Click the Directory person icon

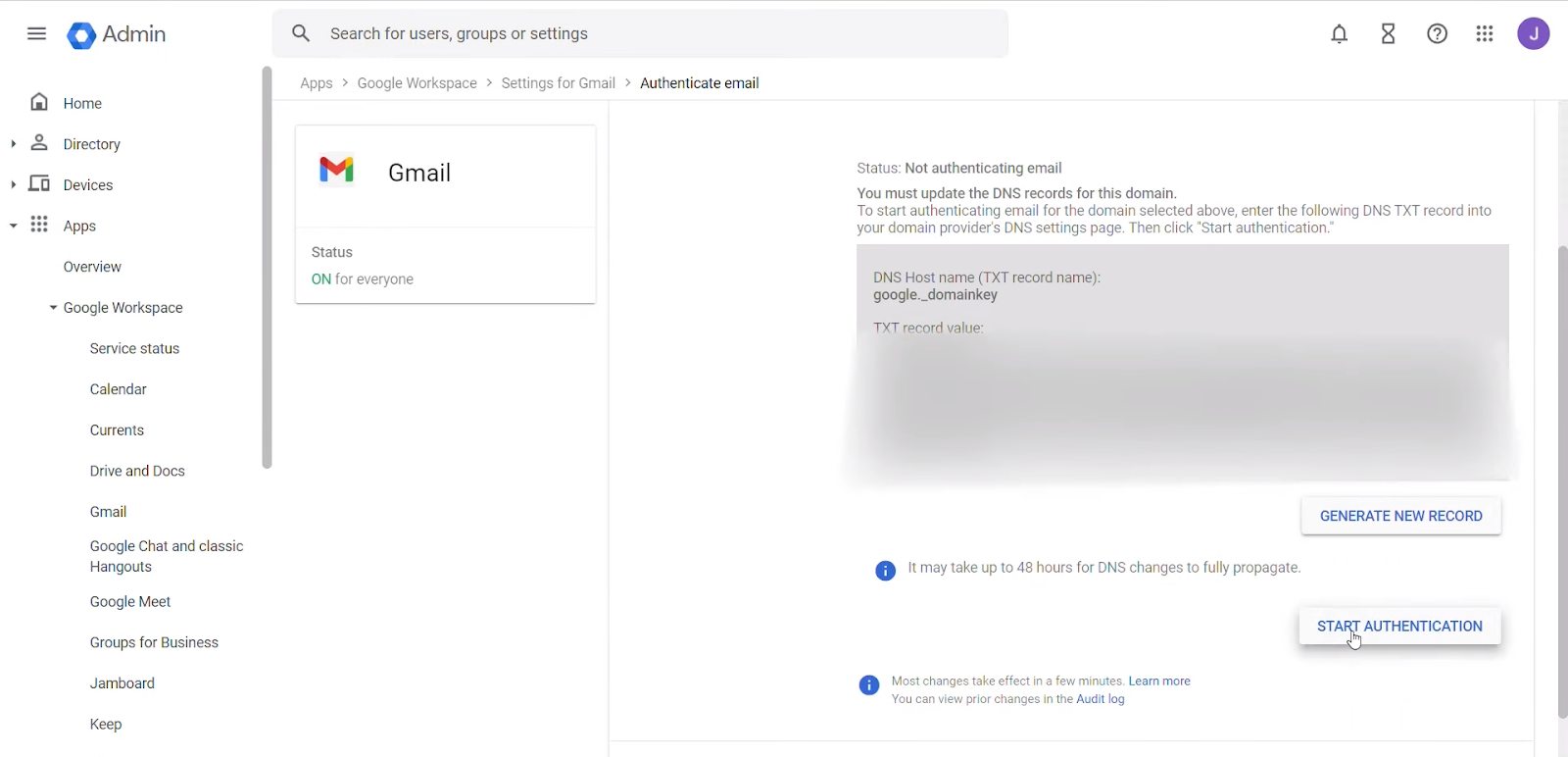point(39,143)
